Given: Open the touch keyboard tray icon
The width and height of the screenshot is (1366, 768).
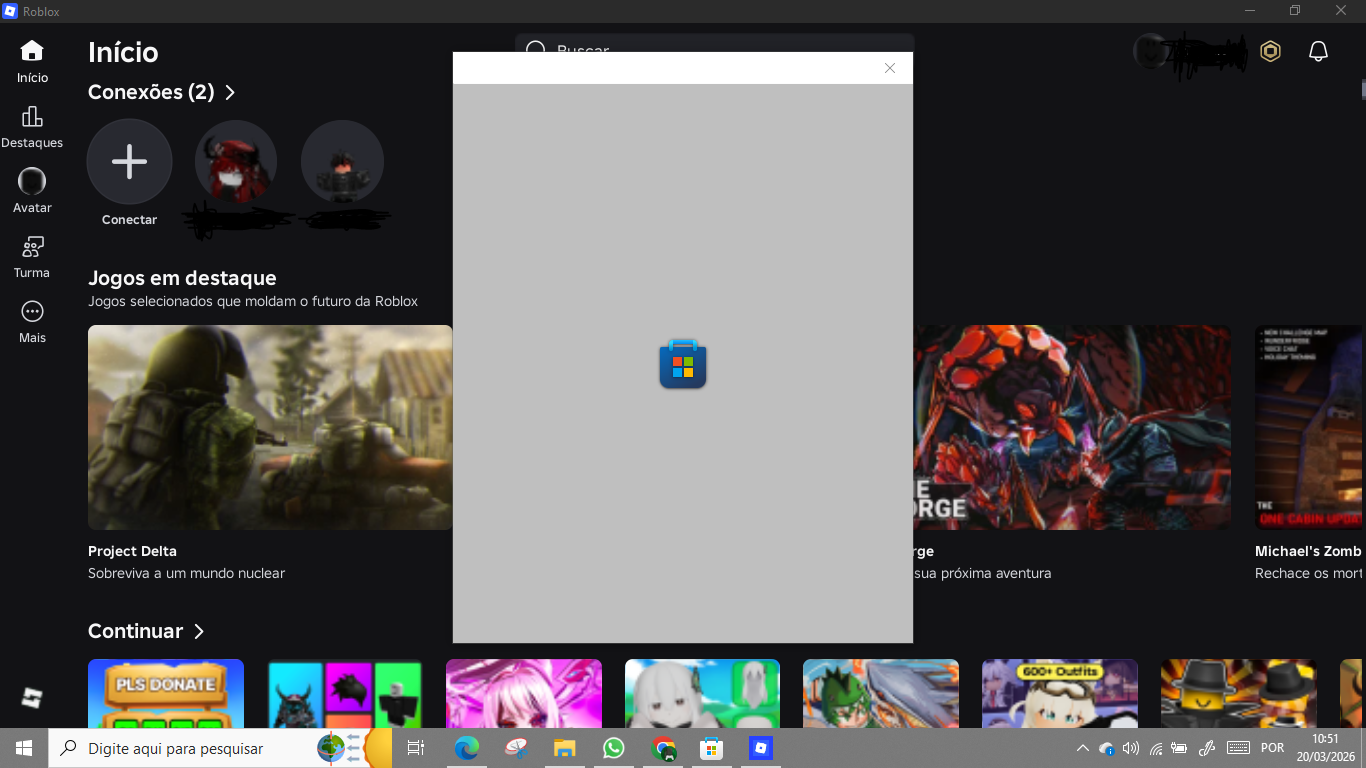Looking at the screenshot, I should [1238, 748].
